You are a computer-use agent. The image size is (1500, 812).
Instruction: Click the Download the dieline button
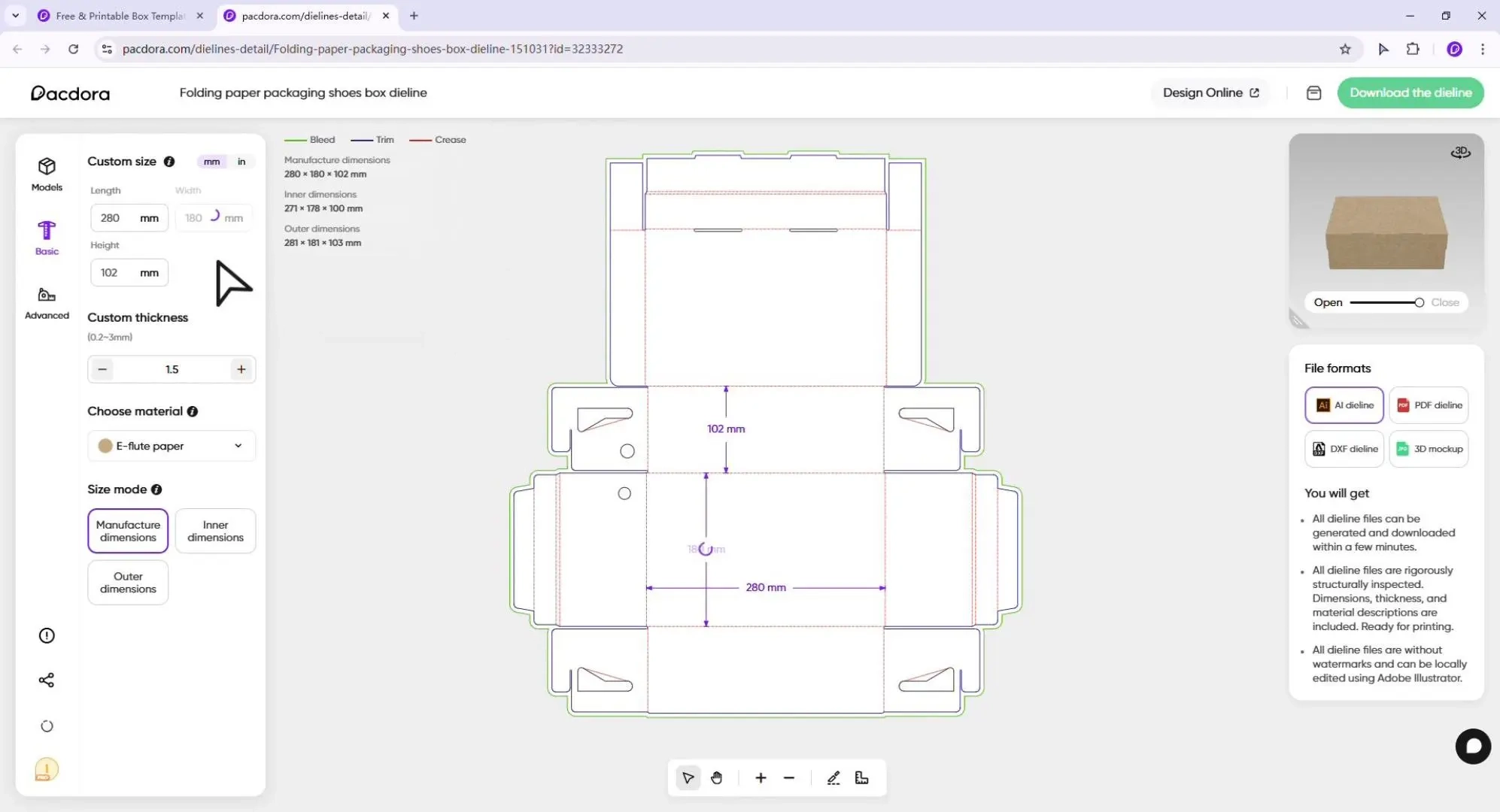click(1410, 92)
